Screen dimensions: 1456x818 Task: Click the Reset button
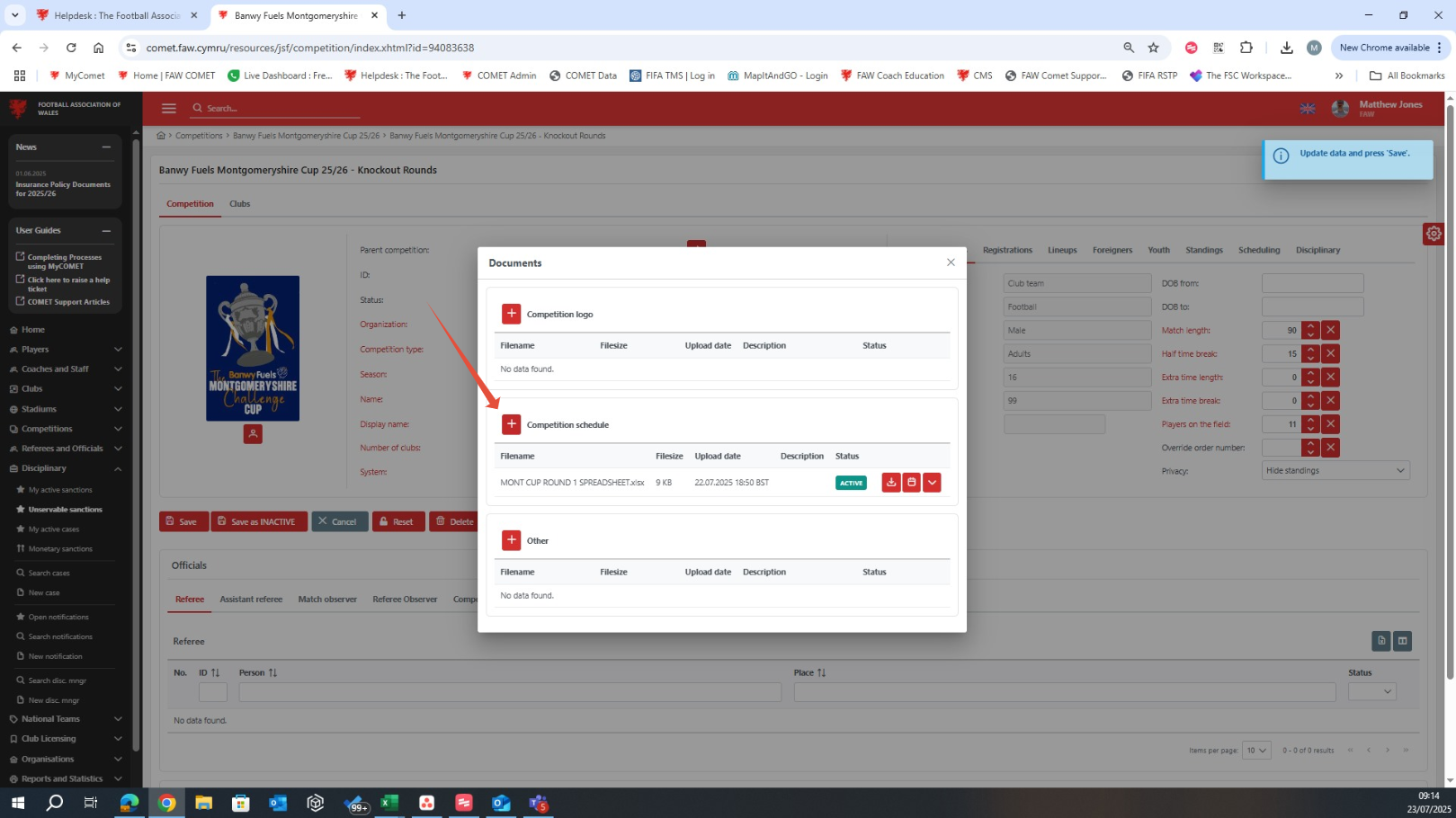point(398,521)
